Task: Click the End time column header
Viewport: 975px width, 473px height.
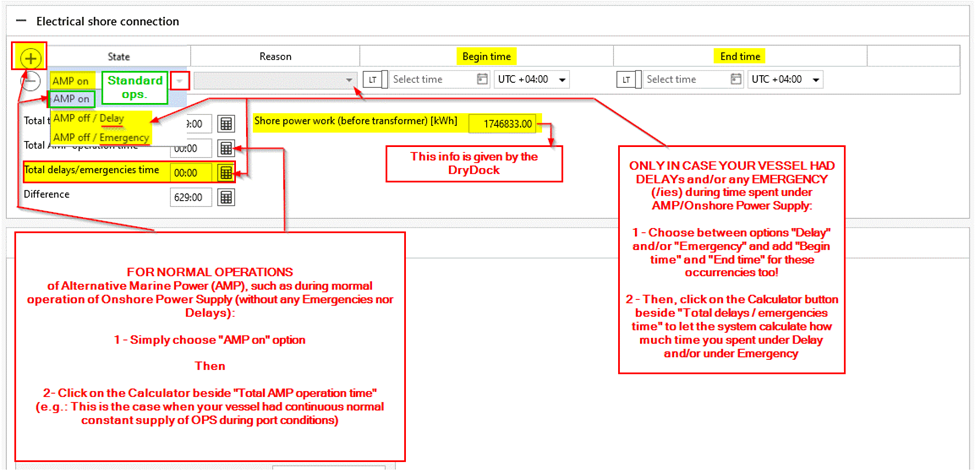Action: click(740, 57)
